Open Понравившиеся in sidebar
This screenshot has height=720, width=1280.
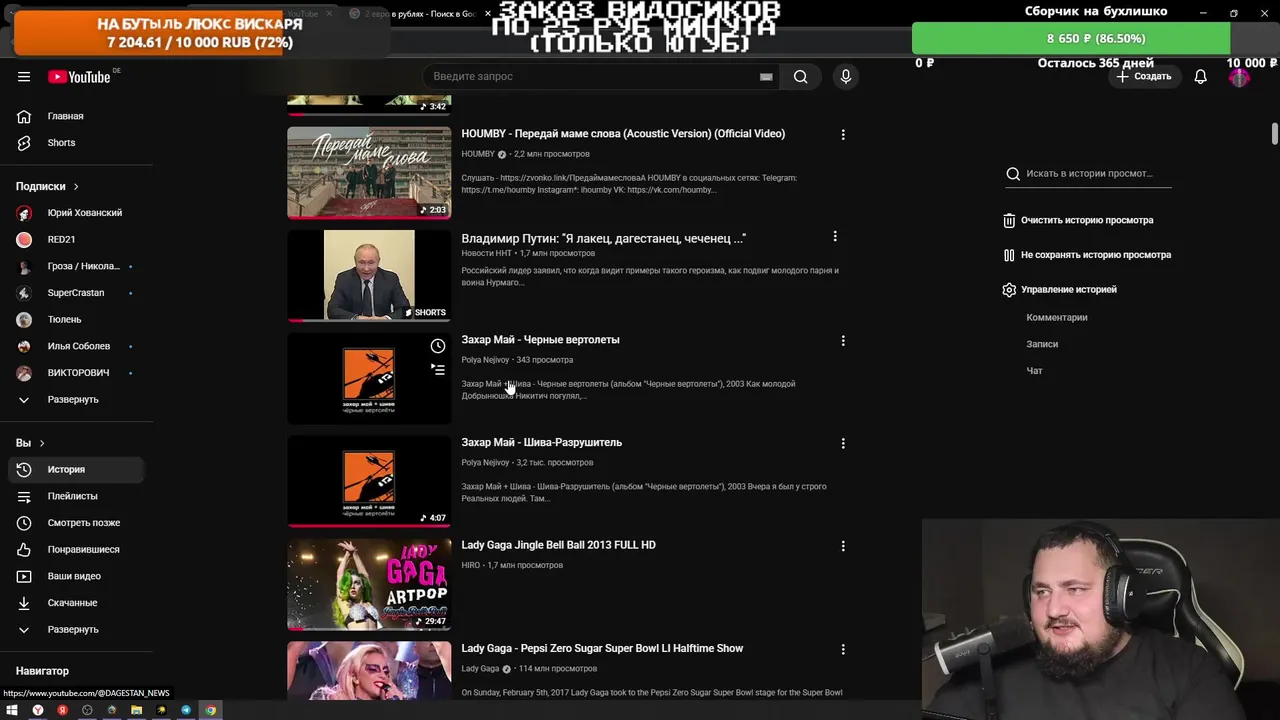coord(77,550)
